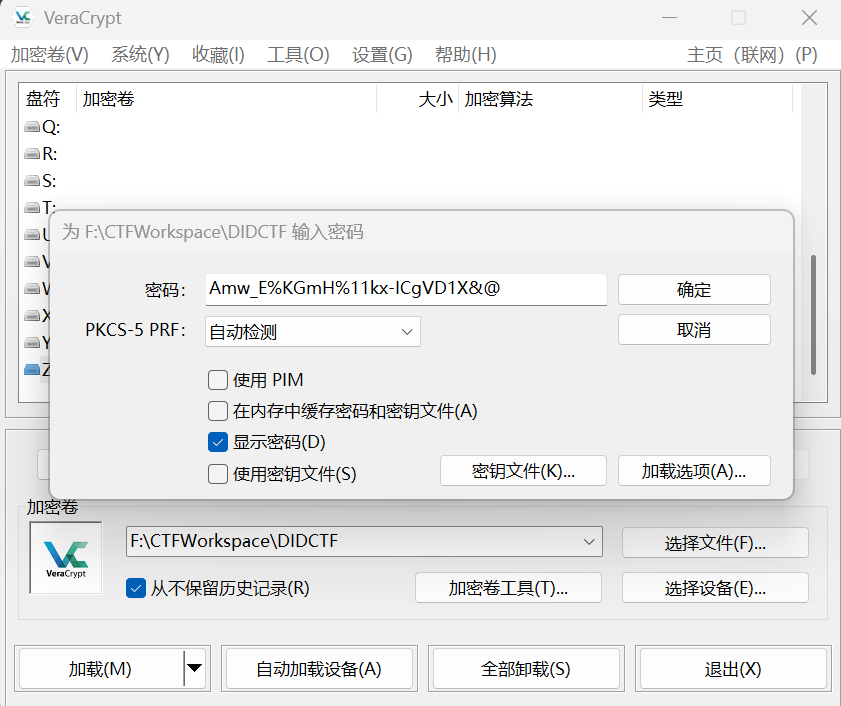Open the 主页 (联网) (P) menu
841x706 pixels.
click(752, 55)
